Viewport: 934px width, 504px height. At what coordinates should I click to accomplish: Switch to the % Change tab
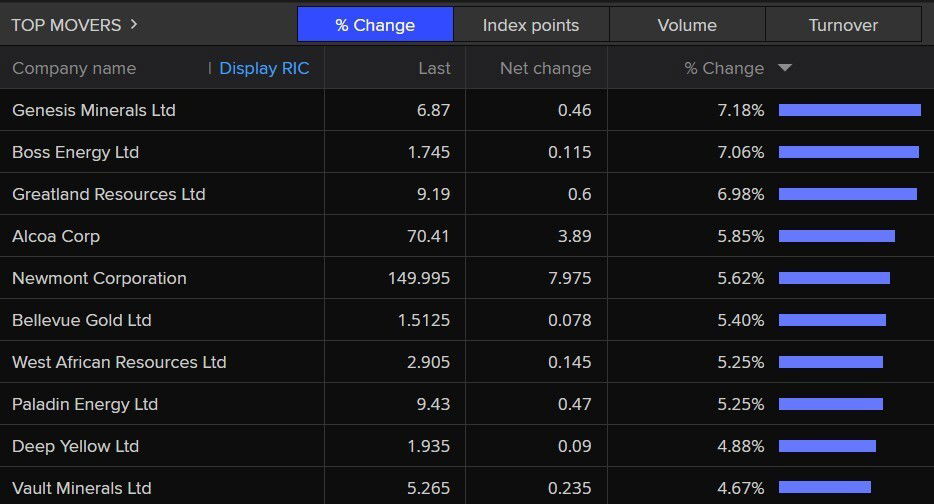coord(375,25)
